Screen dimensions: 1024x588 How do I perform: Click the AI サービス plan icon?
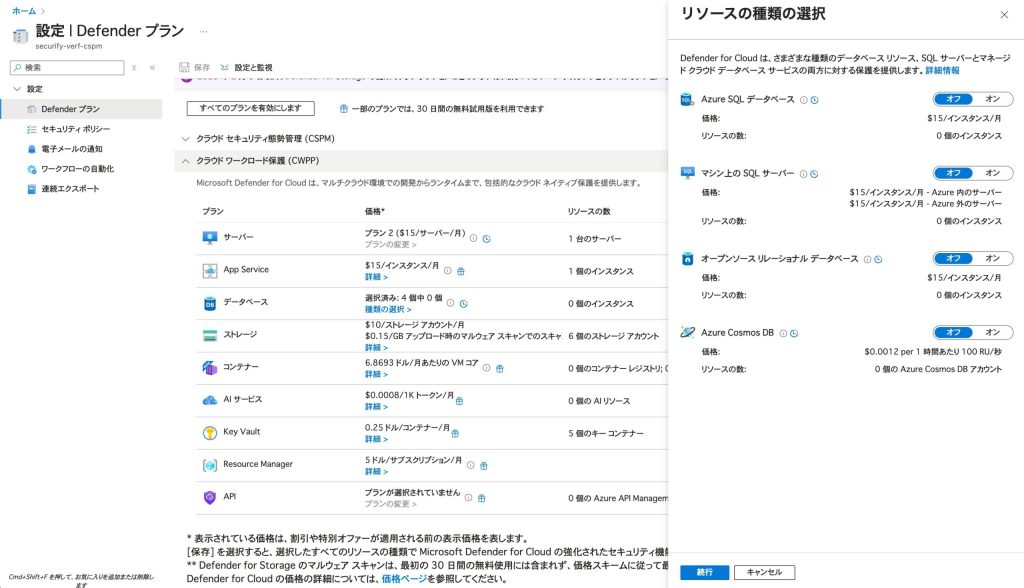(x=210, y=400)
